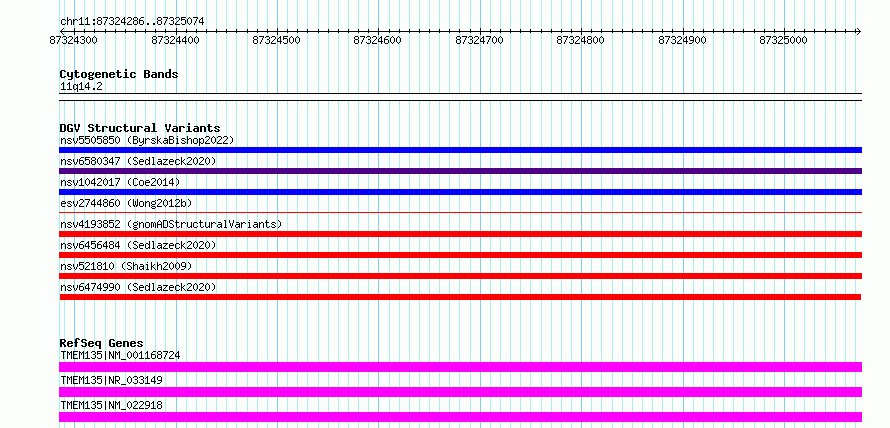Image resolution: width=890 pixels, height=428 pixels.
Task: Click ruler position 87324500
Action: coord(276,40)
